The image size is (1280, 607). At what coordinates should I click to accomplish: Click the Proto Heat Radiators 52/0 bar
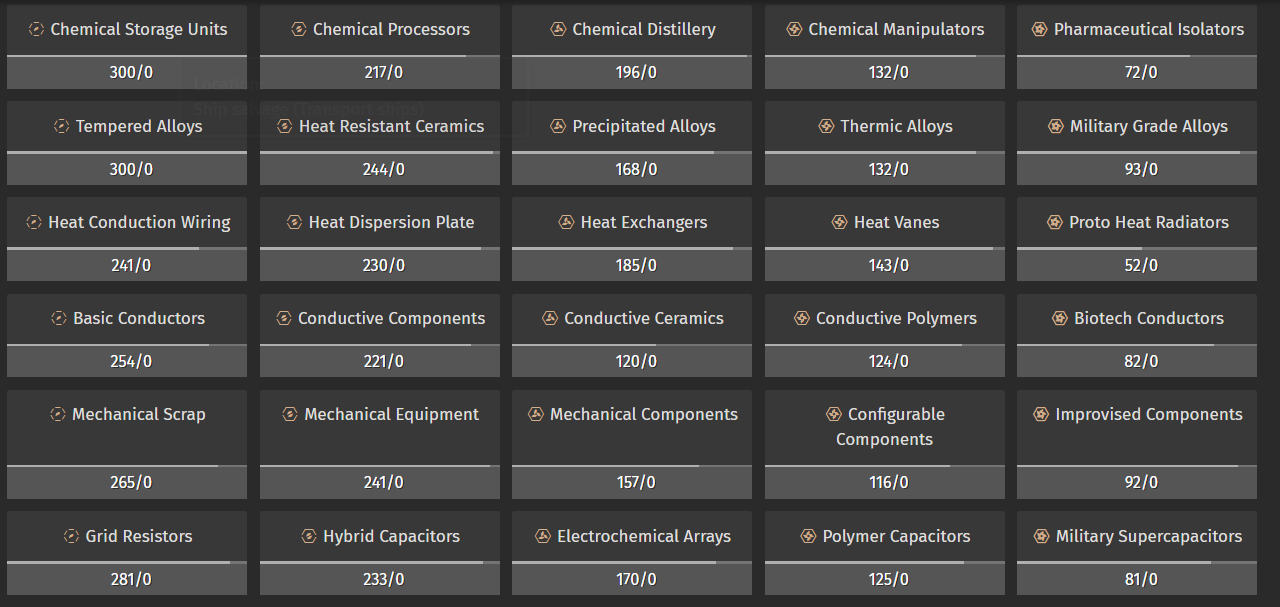[1137, 264]
